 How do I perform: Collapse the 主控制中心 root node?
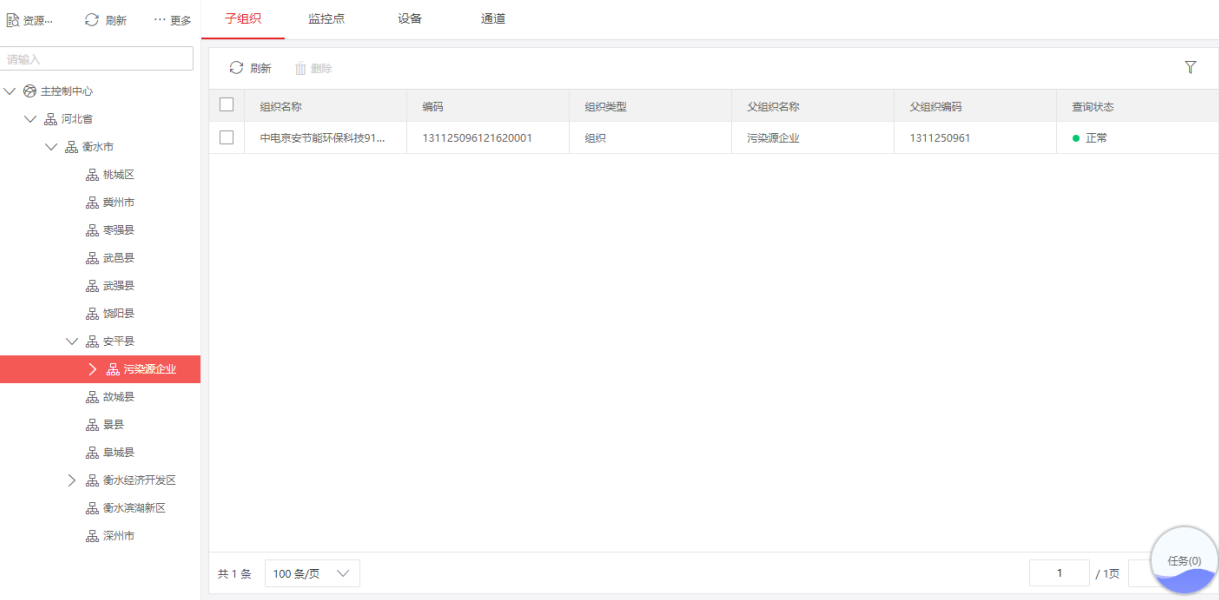[10, 91]
